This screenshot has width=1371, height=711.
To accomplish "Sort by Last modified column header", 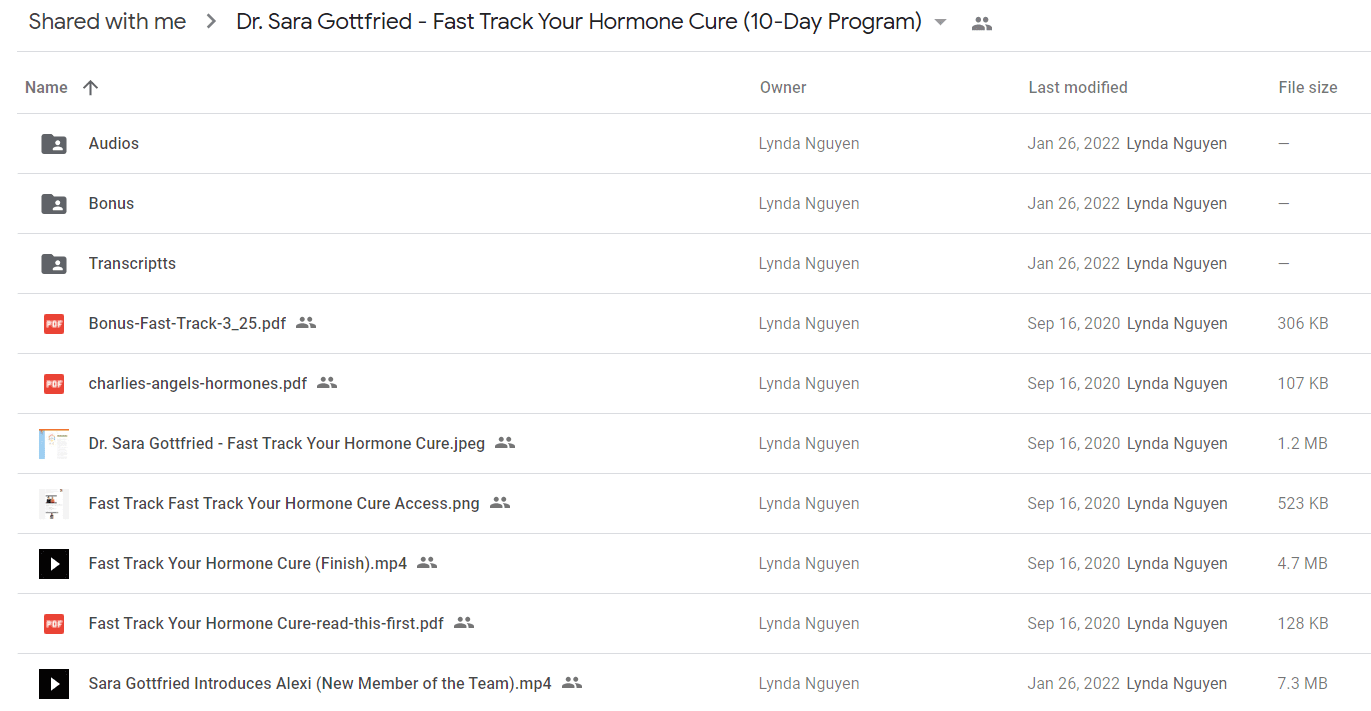I will tap(1078, 88).
